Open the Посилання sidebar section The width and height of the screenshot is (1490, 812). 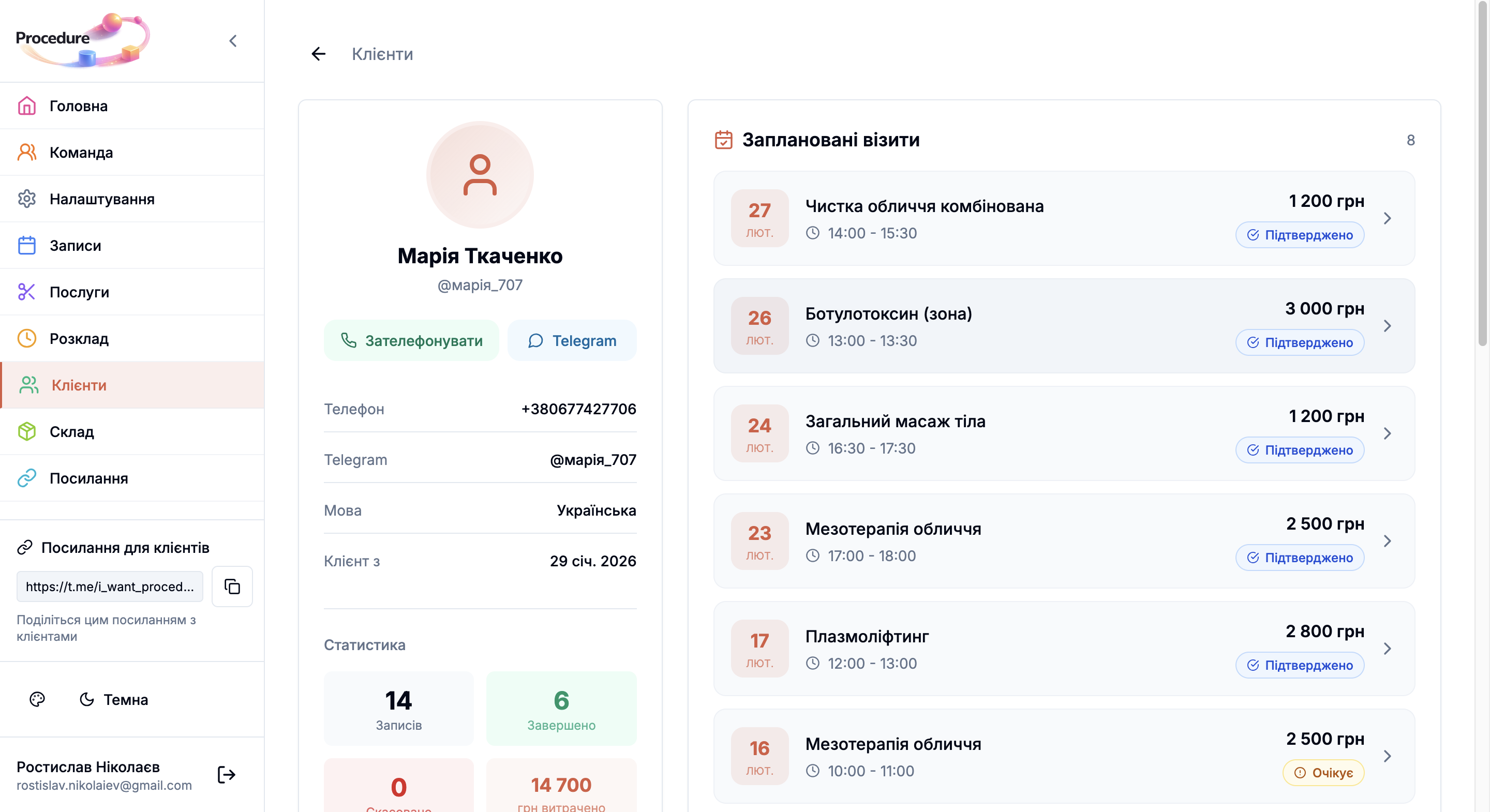click(88, 478)
